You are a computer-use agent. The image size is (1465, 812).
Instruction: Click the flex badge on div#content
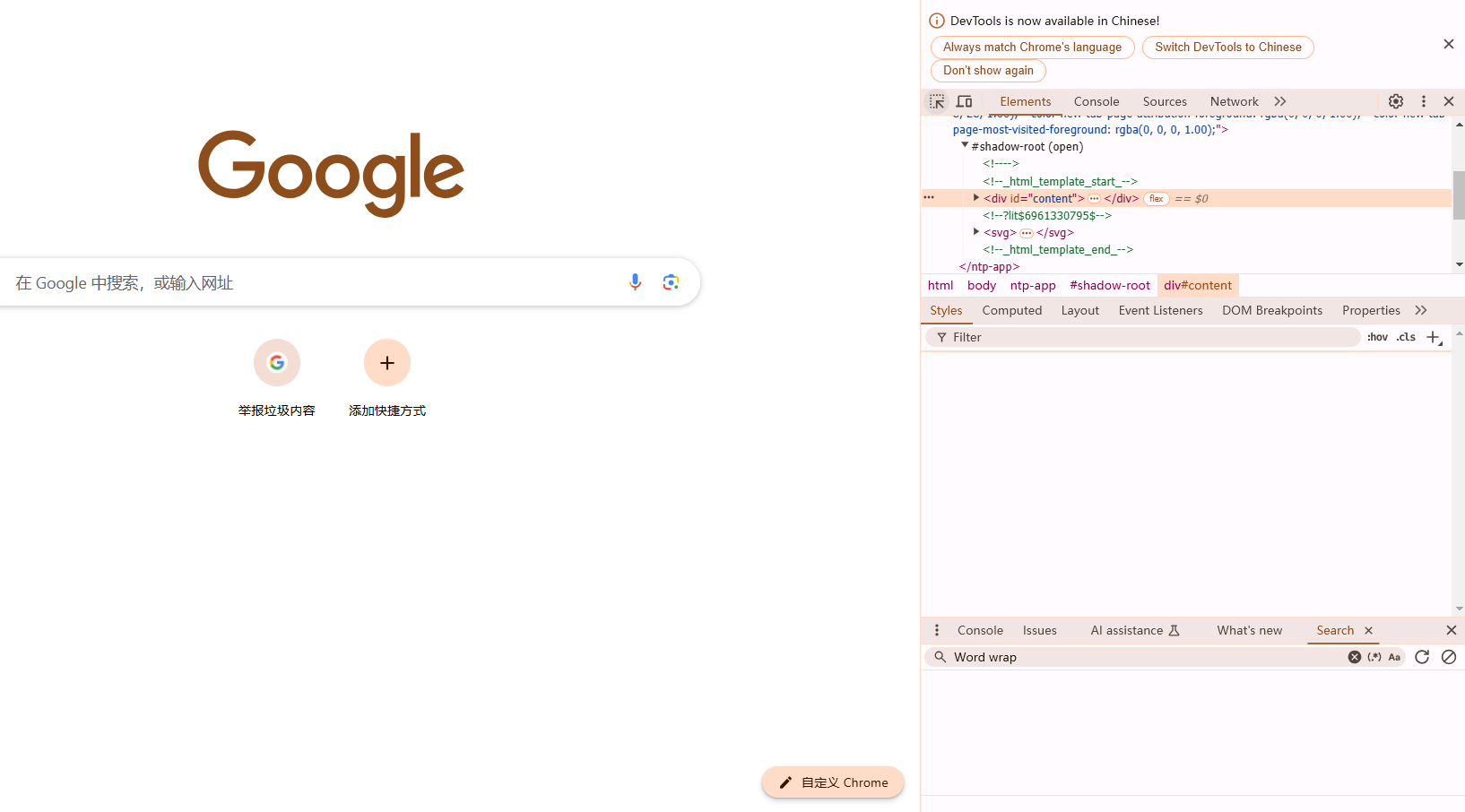[x=1157, y=199]
